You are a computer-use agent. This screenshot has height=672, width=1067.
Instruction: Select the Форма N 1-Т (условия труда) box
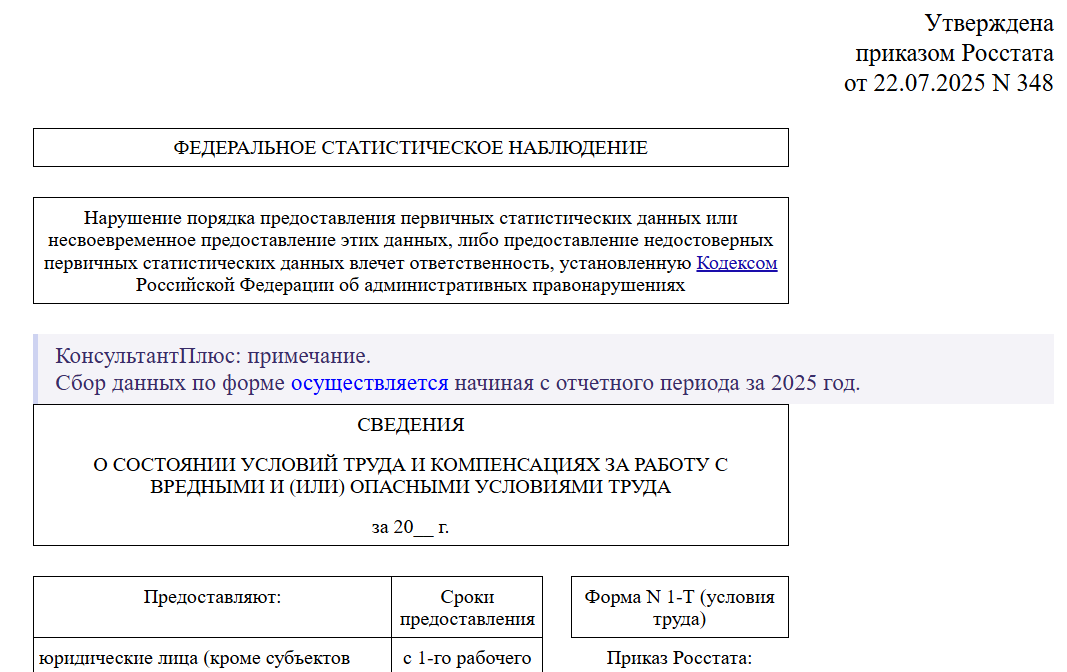(x=679, y=608)
